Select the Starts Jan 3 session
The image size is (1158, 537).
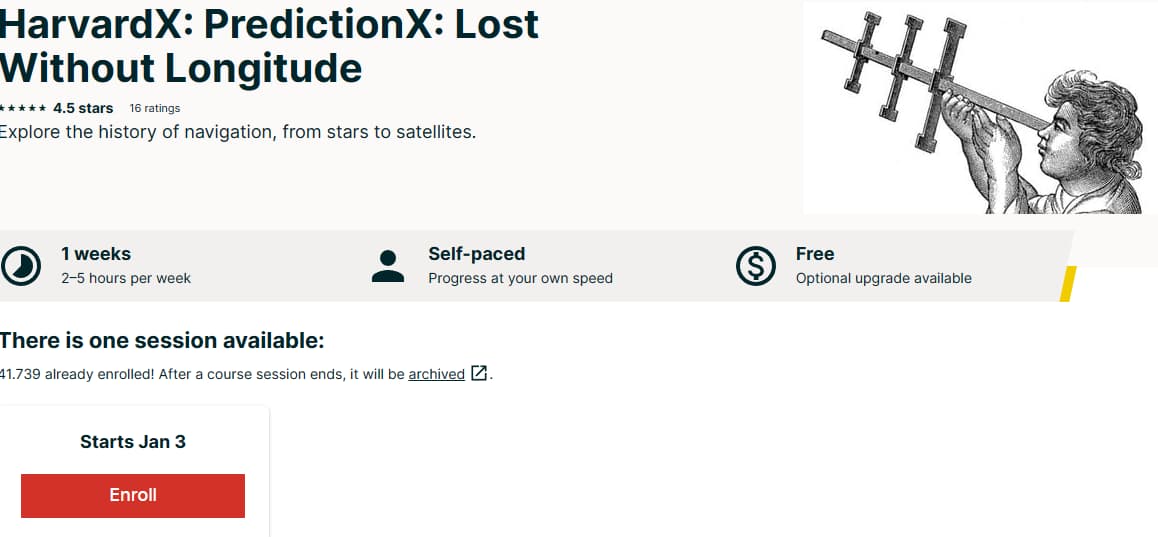click(133, 441)
